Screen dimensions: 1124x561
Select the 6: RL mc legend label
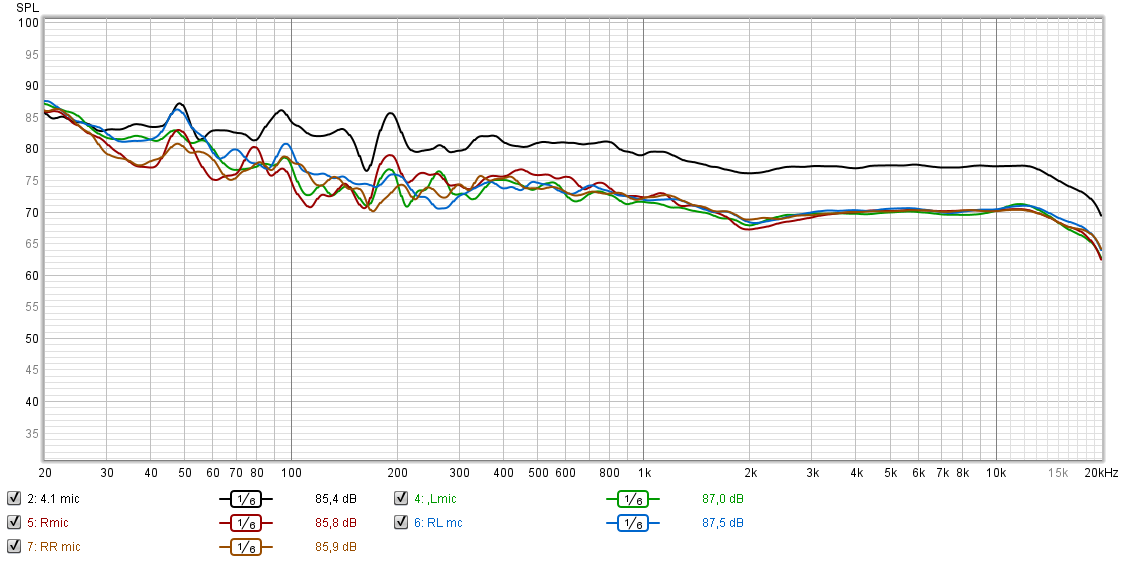[x=439, y=522]
